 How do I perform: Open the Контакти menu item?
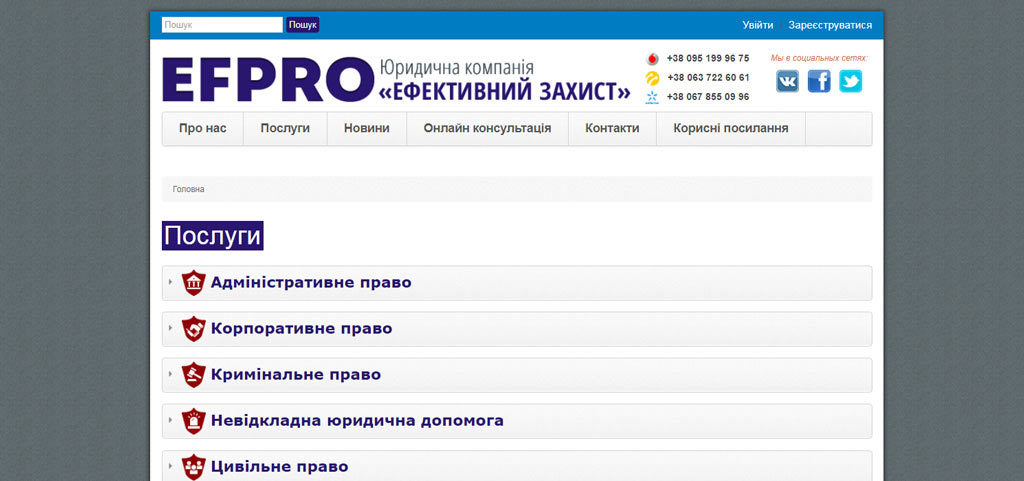612,129
